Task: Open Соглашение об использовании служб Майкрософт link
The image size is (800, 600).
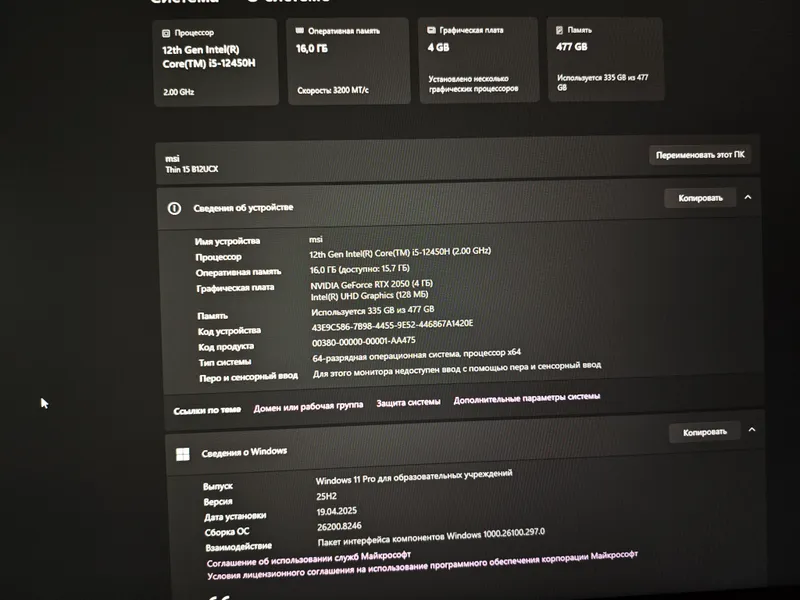Action: point(309,559)
